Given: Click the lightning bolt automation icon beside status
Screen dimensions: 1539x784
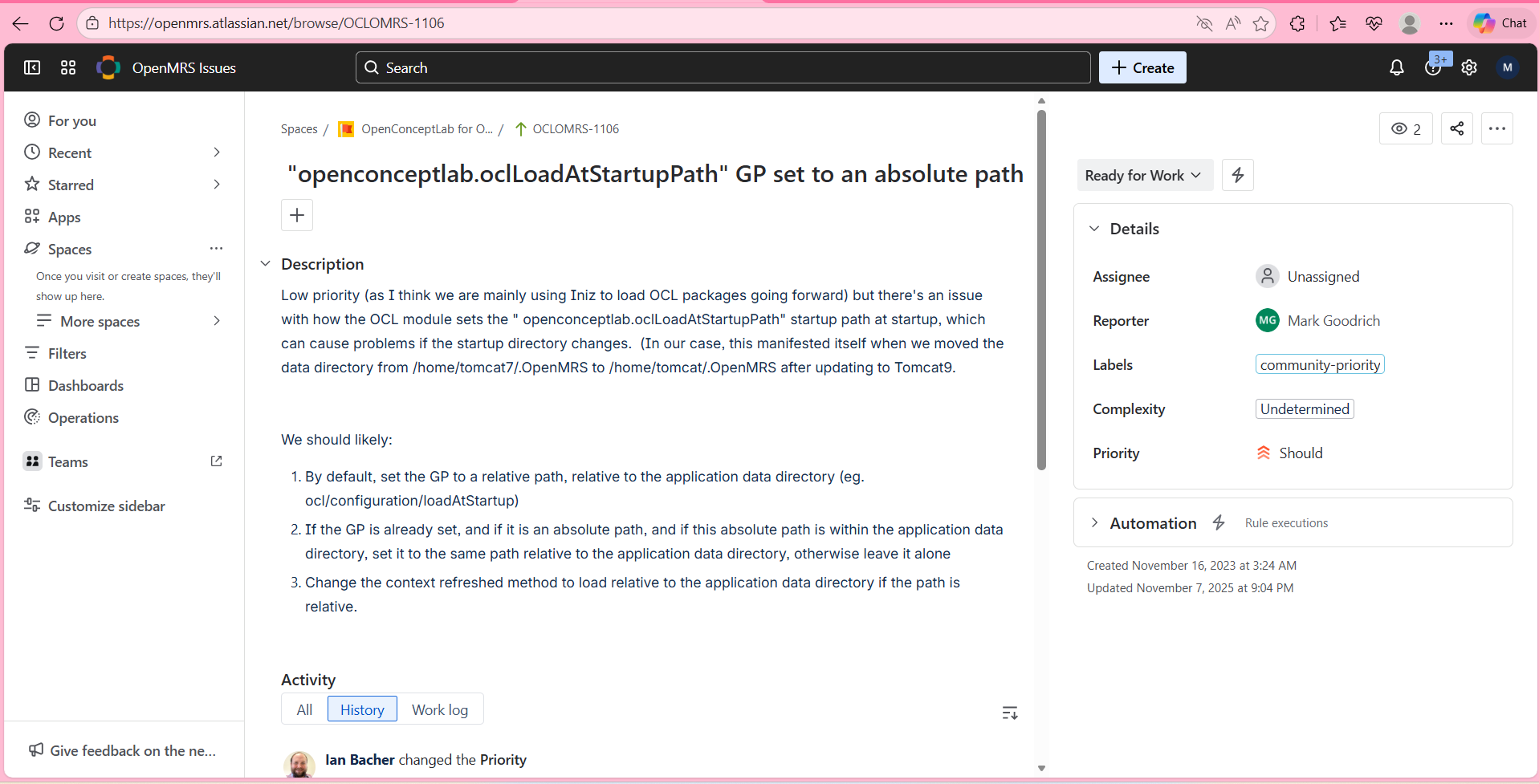Looking at the screenshot, I should 1237,175.
